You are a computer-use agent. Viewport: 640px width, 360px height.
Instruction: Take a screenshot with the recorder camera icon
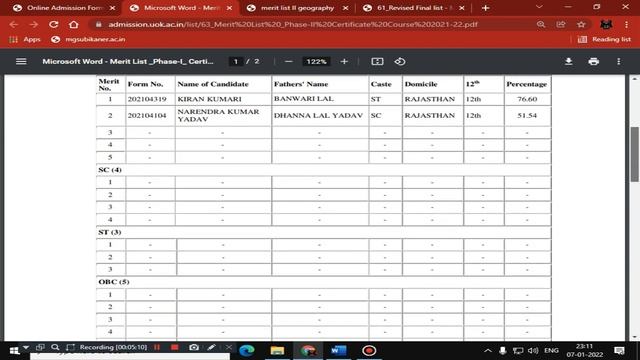[x=194, y=347]
